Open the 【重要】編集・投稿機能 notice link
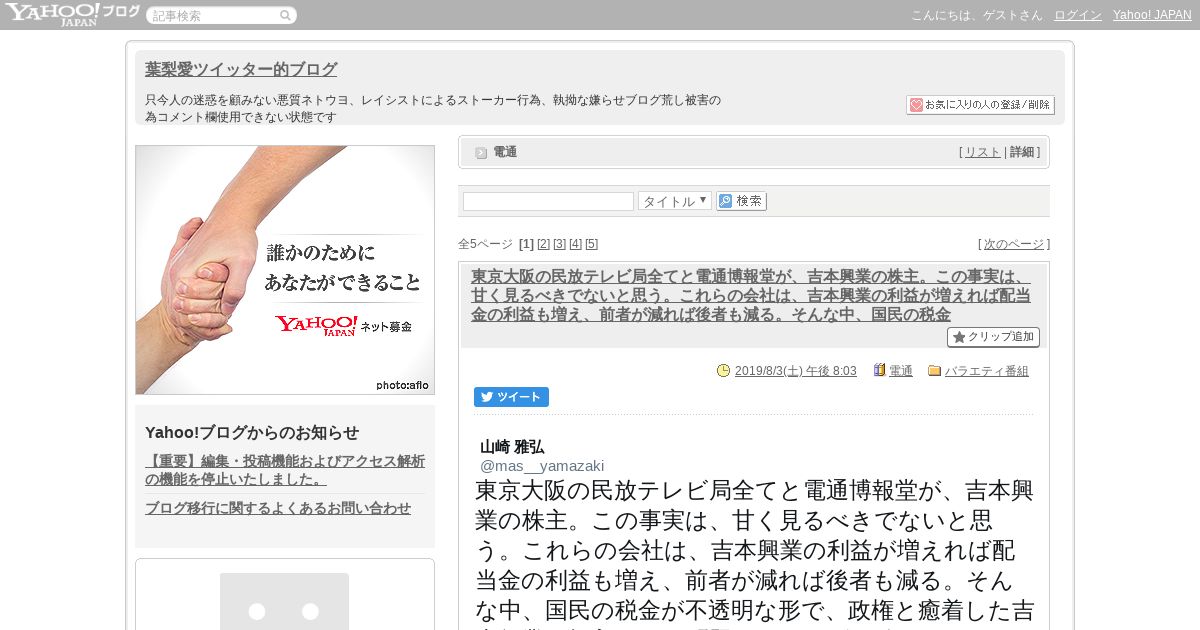This screenshot has height=630, width=1200. [x=285, y=470]
